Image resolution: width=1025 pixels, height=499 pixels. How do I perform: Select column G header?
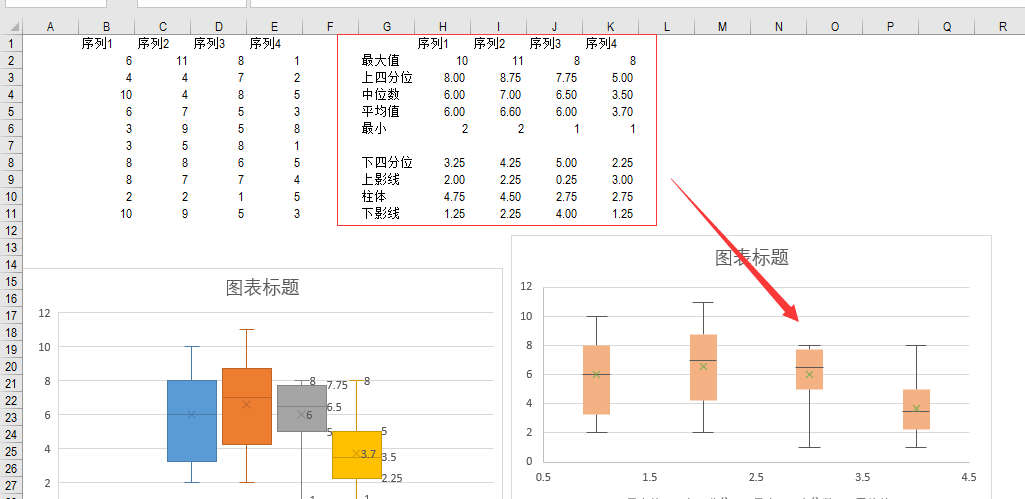387,27
